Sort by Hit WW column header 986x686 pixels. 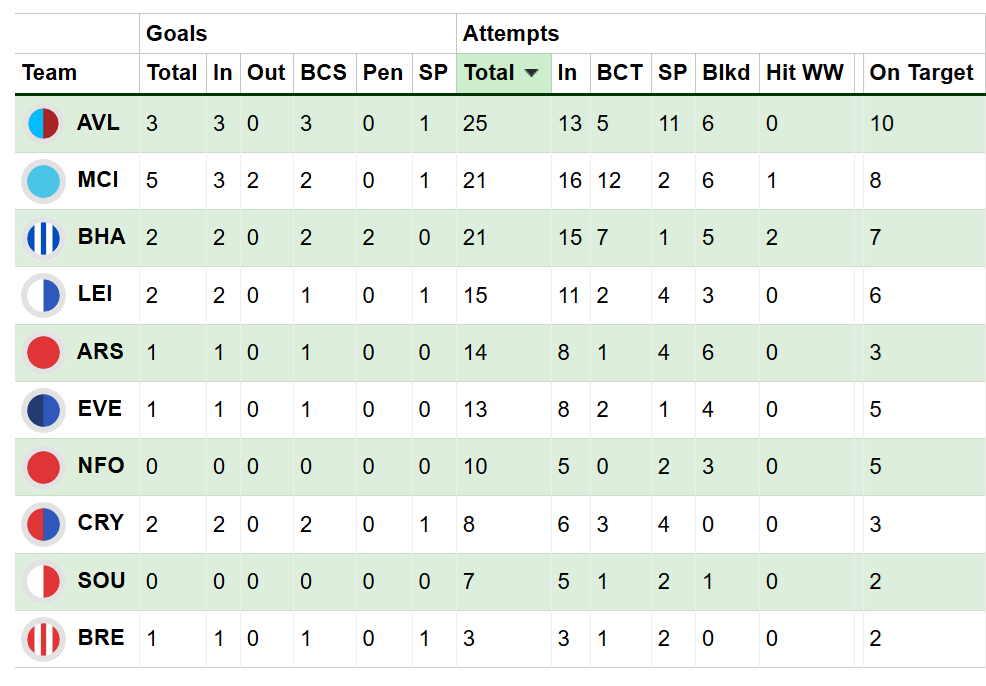pos(804,73)
